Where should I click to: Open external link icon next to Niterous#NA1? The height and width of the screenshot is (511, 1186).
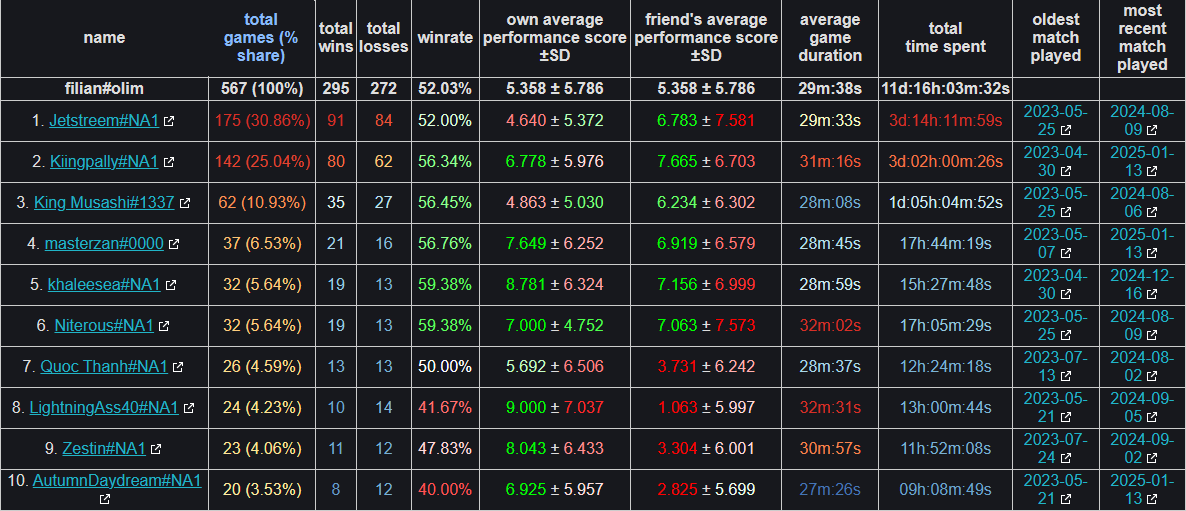pos(164,326)
